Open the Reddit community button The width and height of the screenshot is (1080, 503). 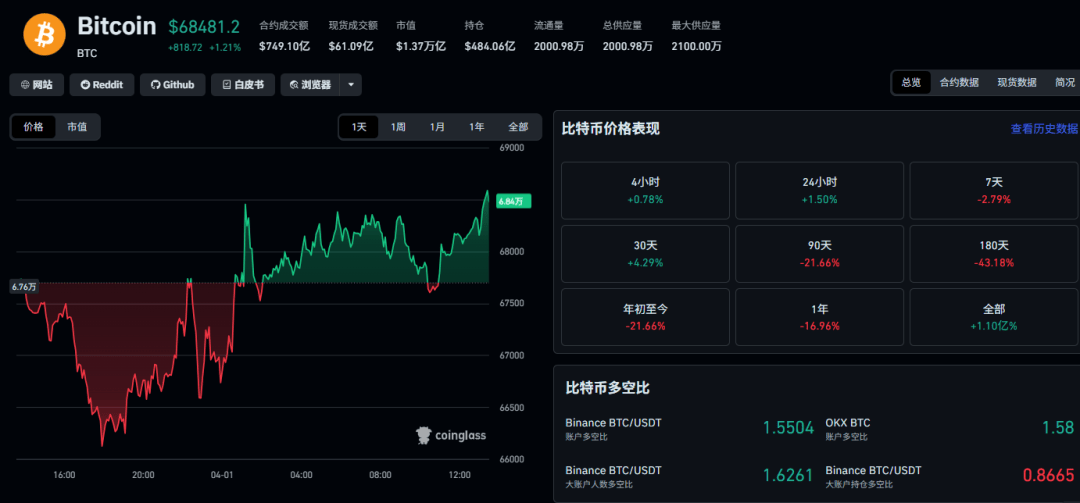click(x=102, y=85)
